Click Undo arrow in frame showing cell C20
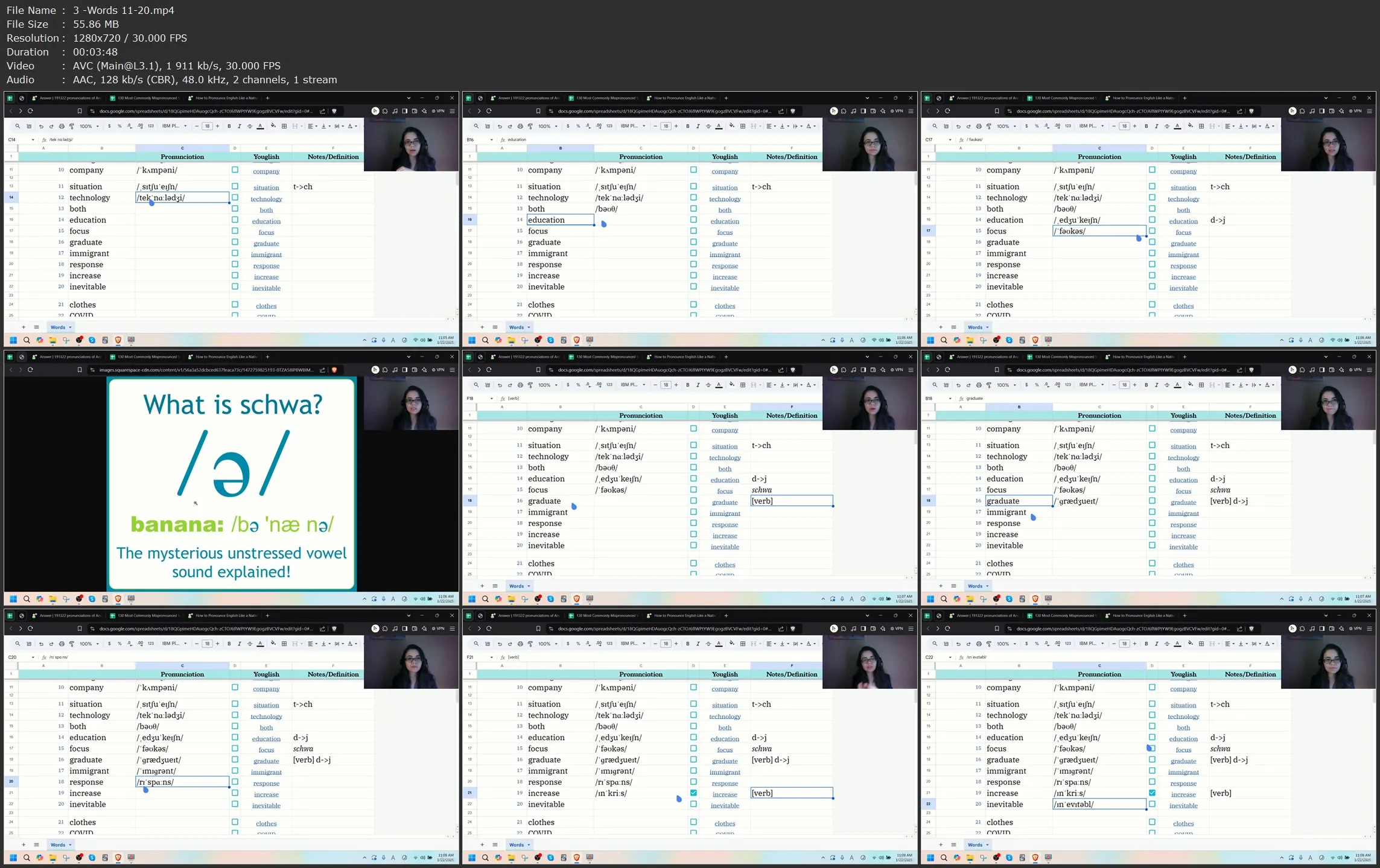This screenshot has width=1380, height=868. point(41,644)
